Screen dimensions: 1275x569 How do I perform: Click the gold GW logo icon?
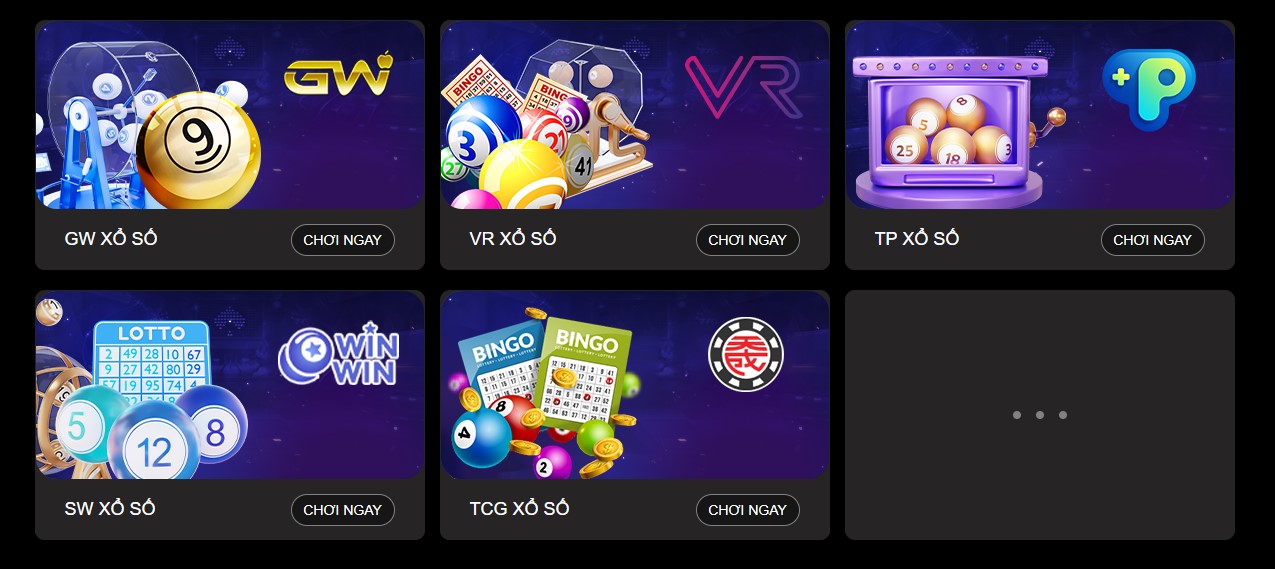pyautogui.click(x=338, y=76)
